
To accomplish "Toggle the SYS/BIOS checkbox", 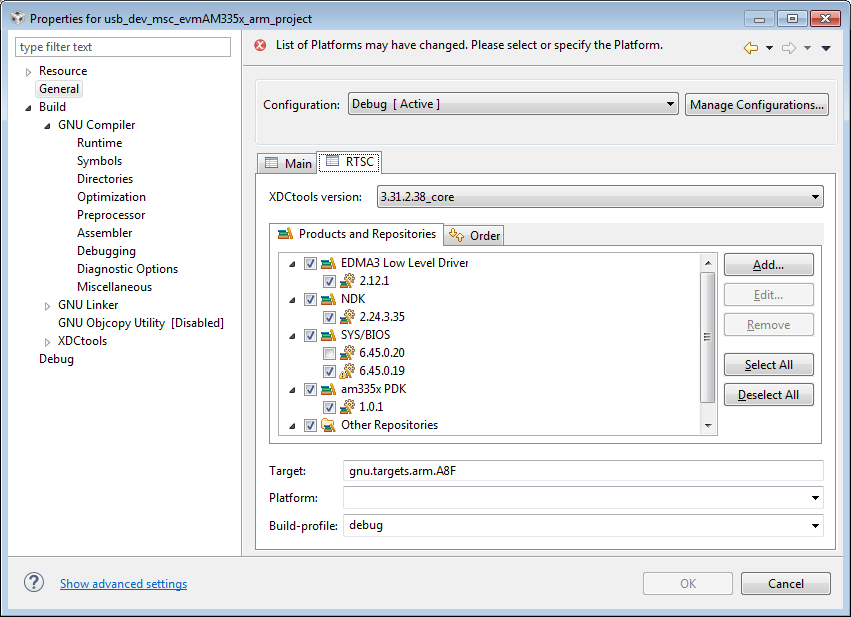I will [x=310, y=335].
